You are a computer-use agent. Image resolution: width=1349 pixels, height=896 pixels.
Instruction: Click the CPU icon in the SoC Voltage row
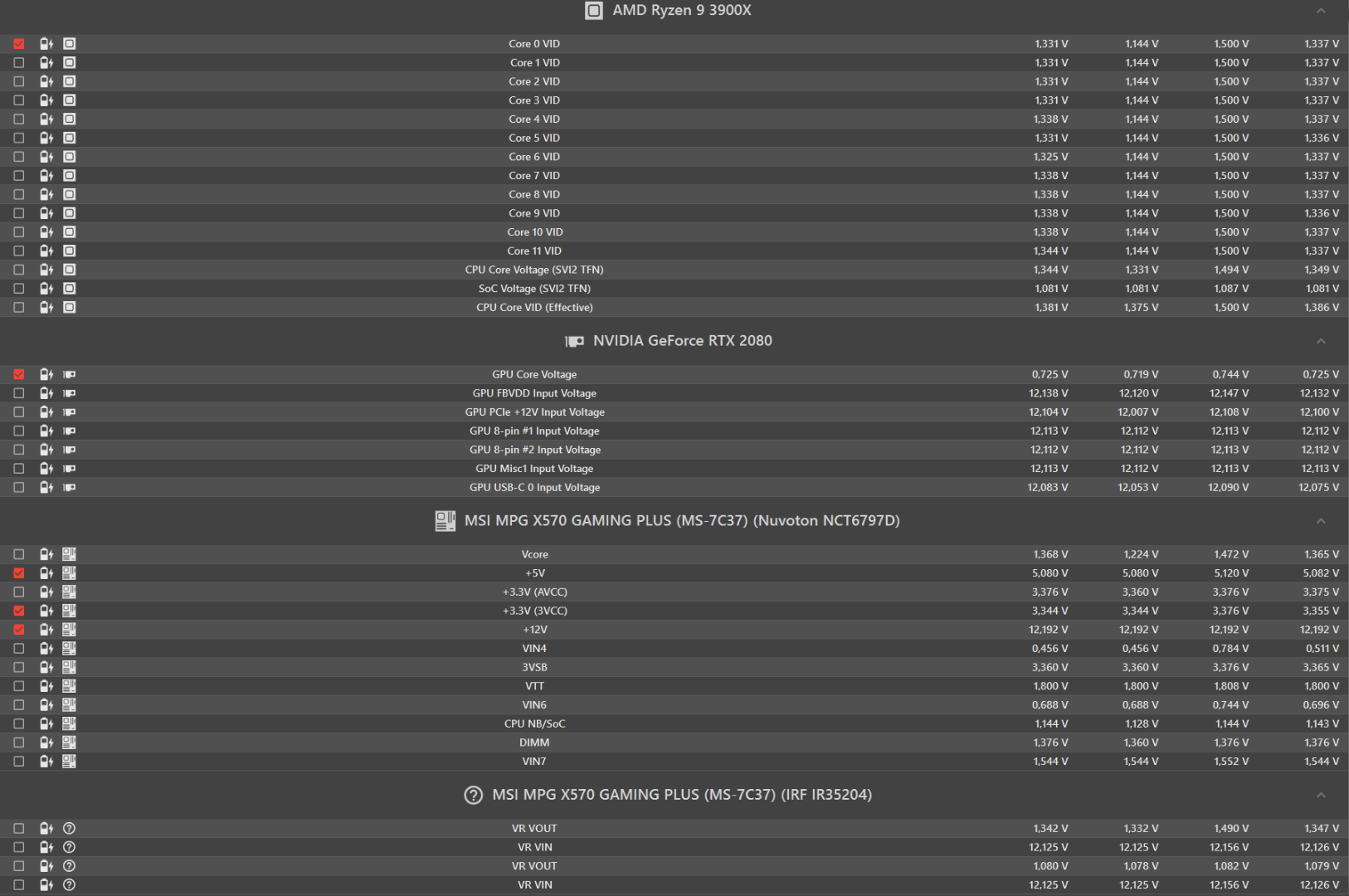click(x=70, y=289)
